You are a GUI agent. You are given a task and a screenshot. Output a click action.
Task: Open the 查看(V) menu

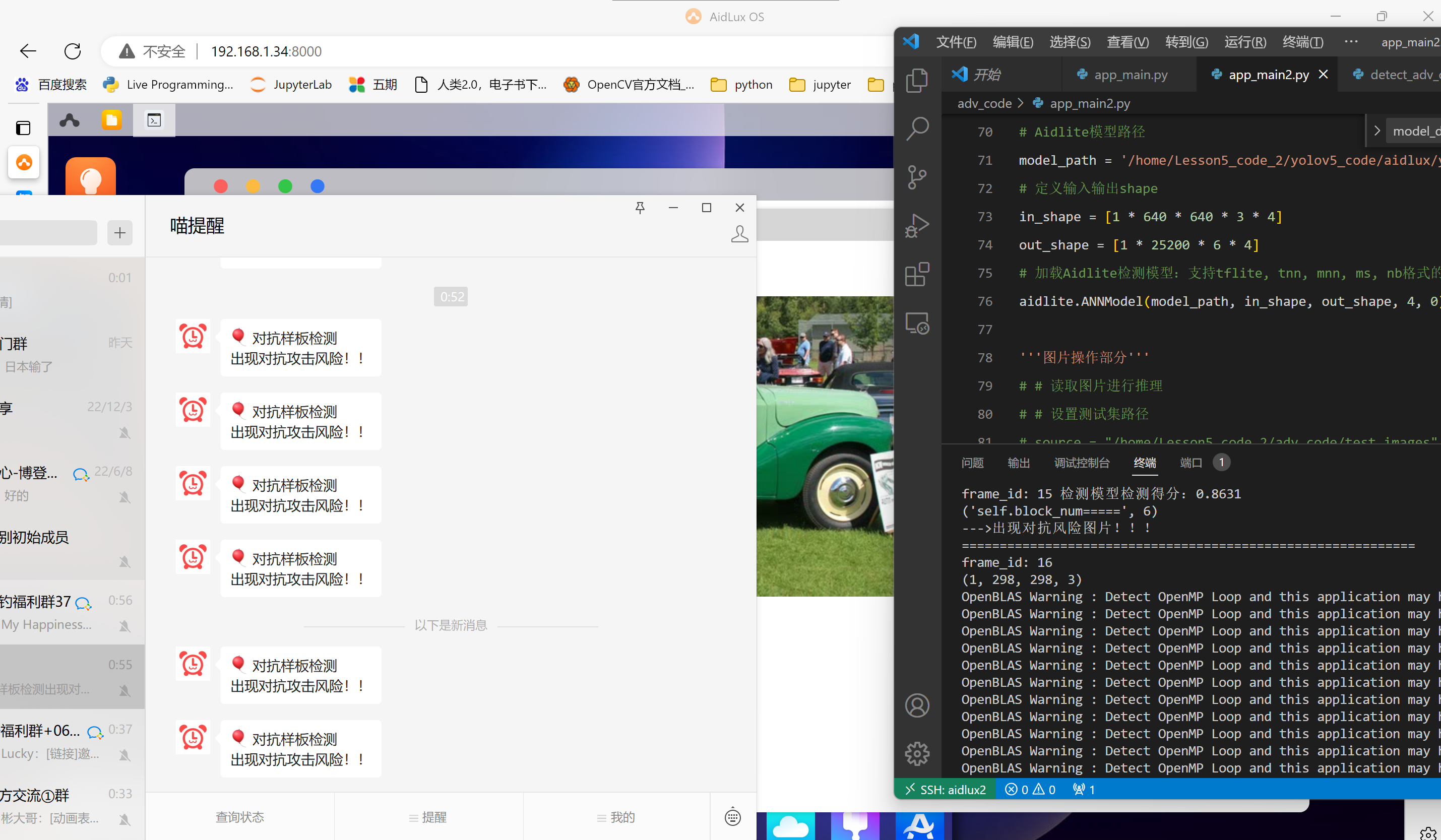click(1127, 42)
